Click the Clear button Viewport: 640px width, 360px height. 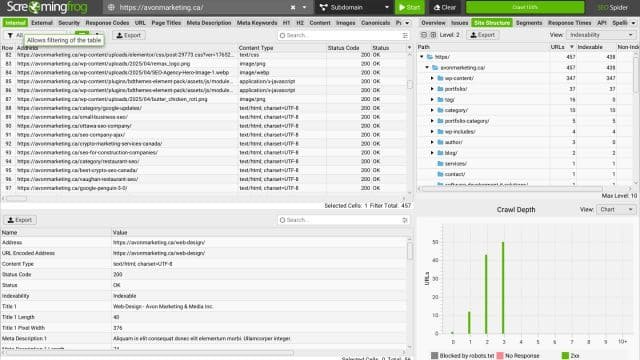click(444, 7)
